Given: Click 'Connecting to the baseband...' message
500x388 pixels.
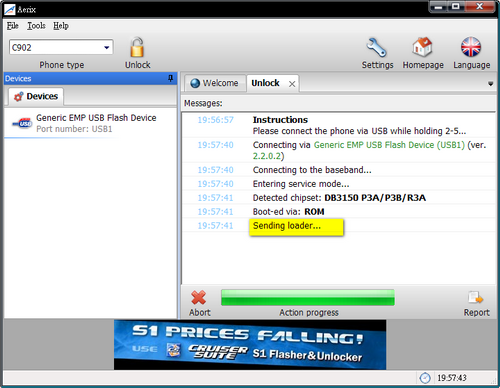Looking at the screenshot, I should (x=312, y=170).
